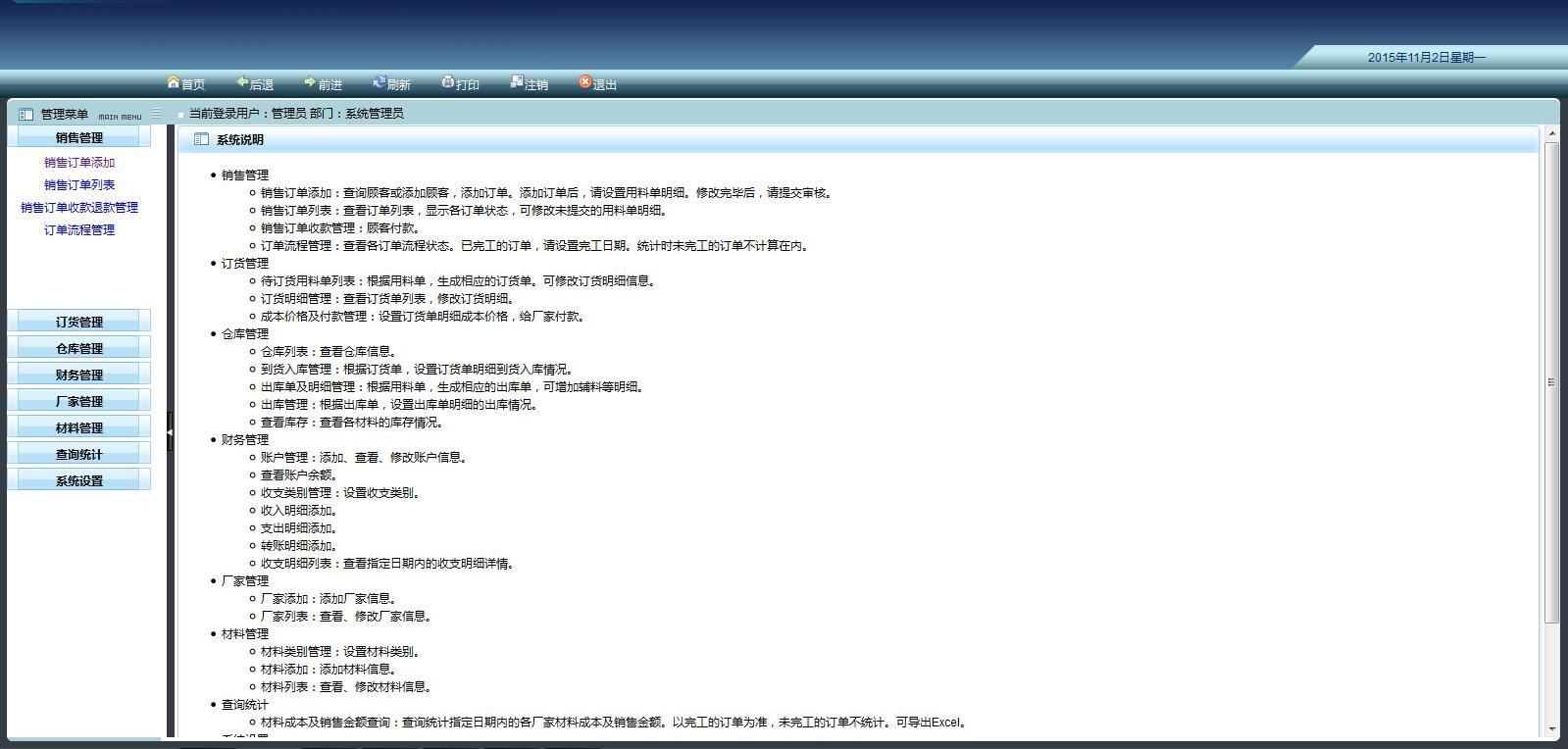The height and width of the screenshot is (749, 1568).
Task: Click the 后退 back arrow icon
Action: click(x=242, y=82)
